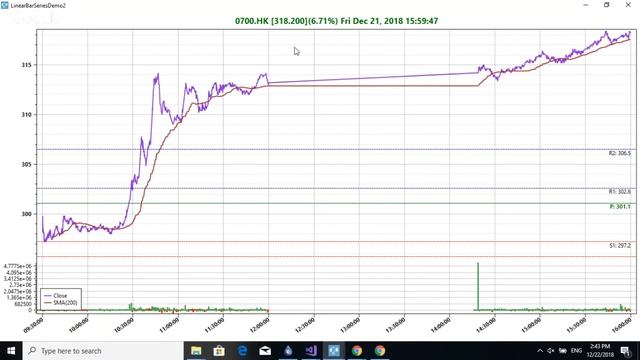The image size is (640, 360).
Task: Switch to Visual Studio on the taskbar
Action: click(311, 351)
